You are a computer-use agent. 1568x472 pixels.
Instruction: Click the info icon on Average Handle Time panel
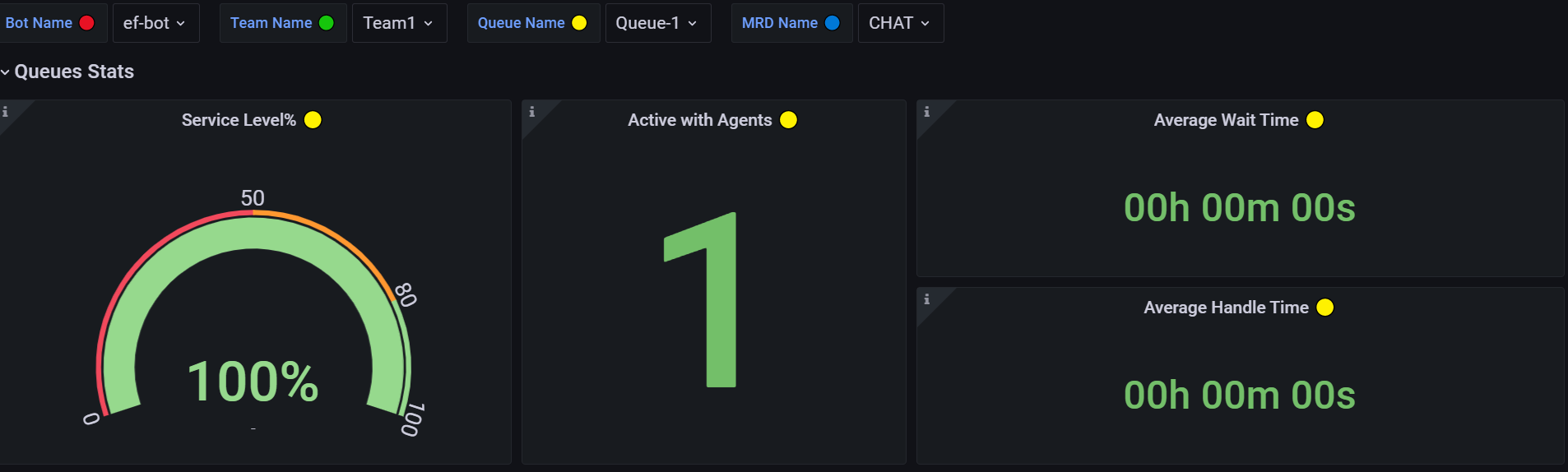927,299
